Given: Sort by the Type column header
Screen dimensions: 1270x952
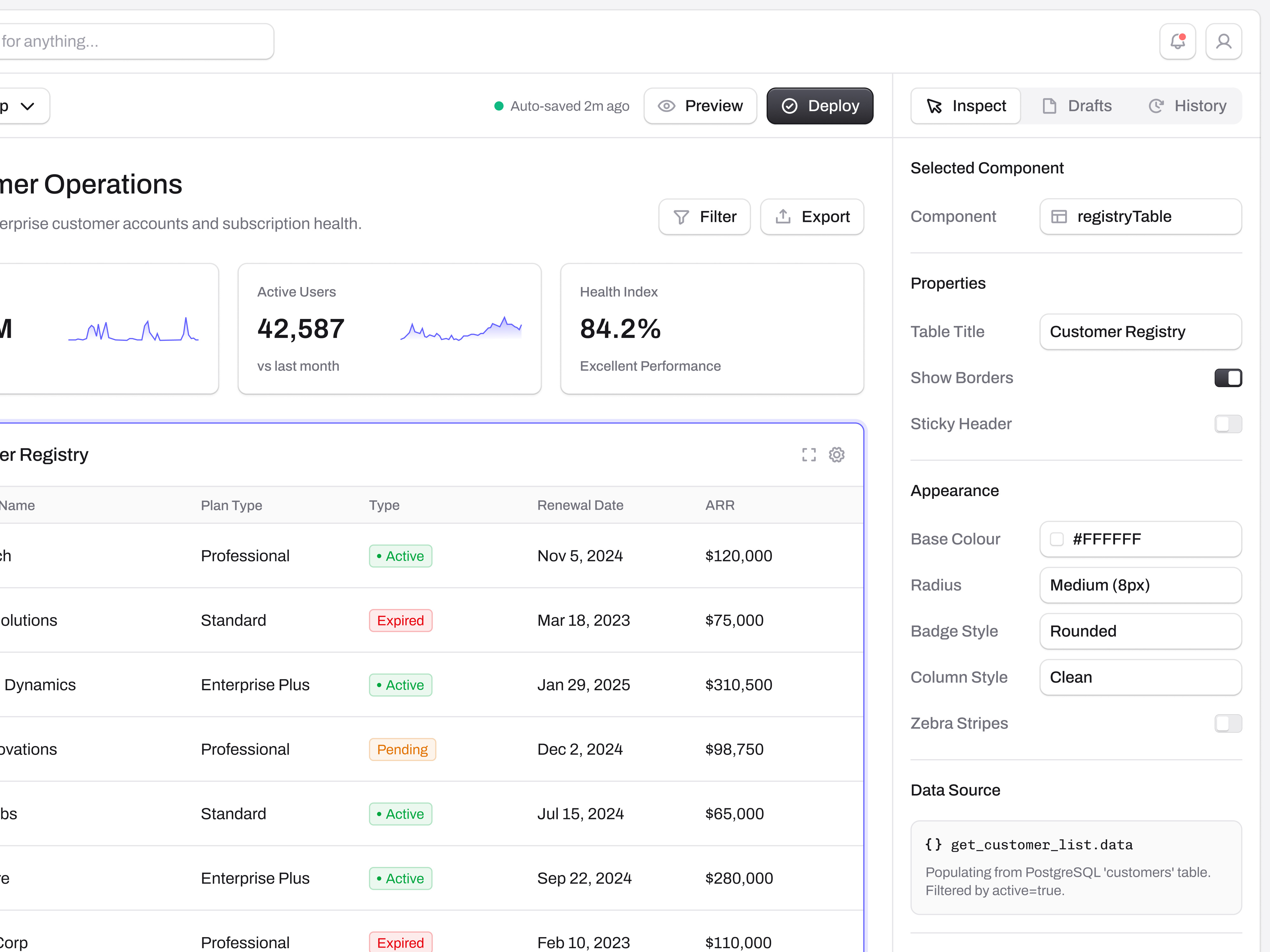Looking at the screenshot, I should [x=384, y=506].
